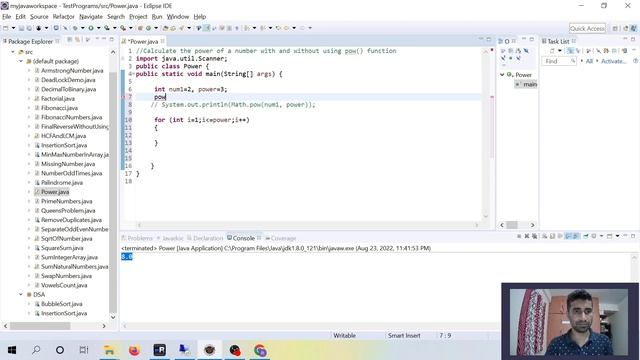The width and height of the screenshot is (640, 360).
Task: Click the Open Perspective icon
Action: coord(615,28)
